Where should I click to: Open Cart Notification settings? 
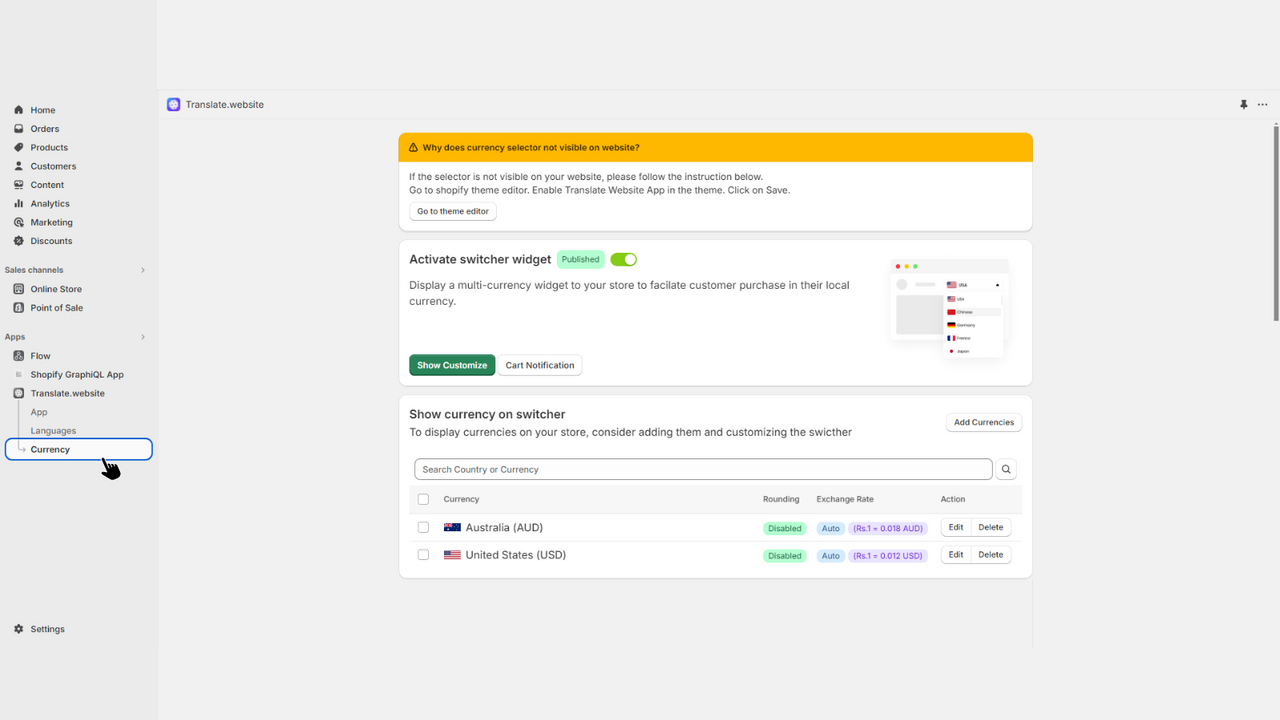540,365
